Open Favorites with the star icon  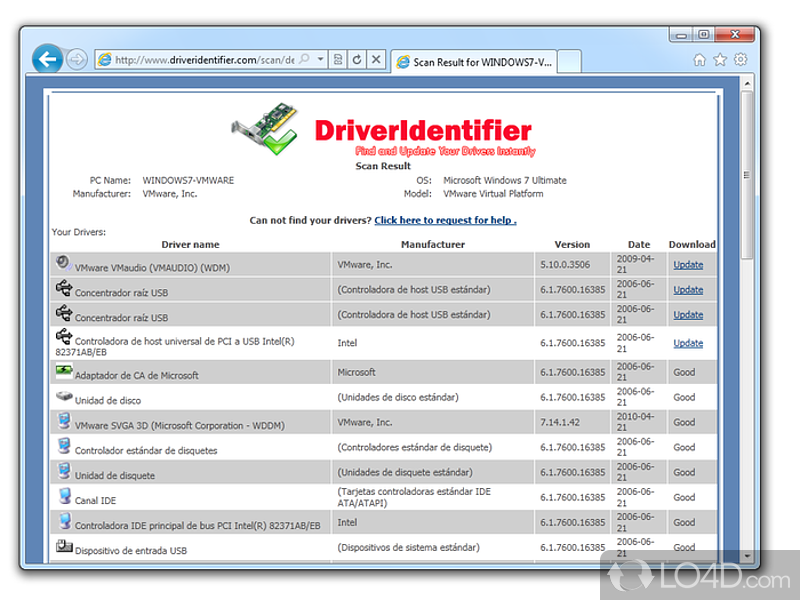point(720,60)
